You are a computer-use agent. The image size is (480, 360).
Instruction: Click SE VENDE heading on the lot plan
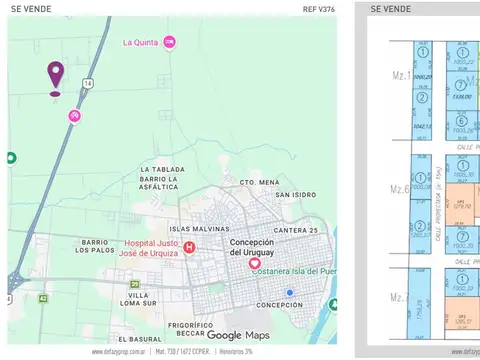391,9
